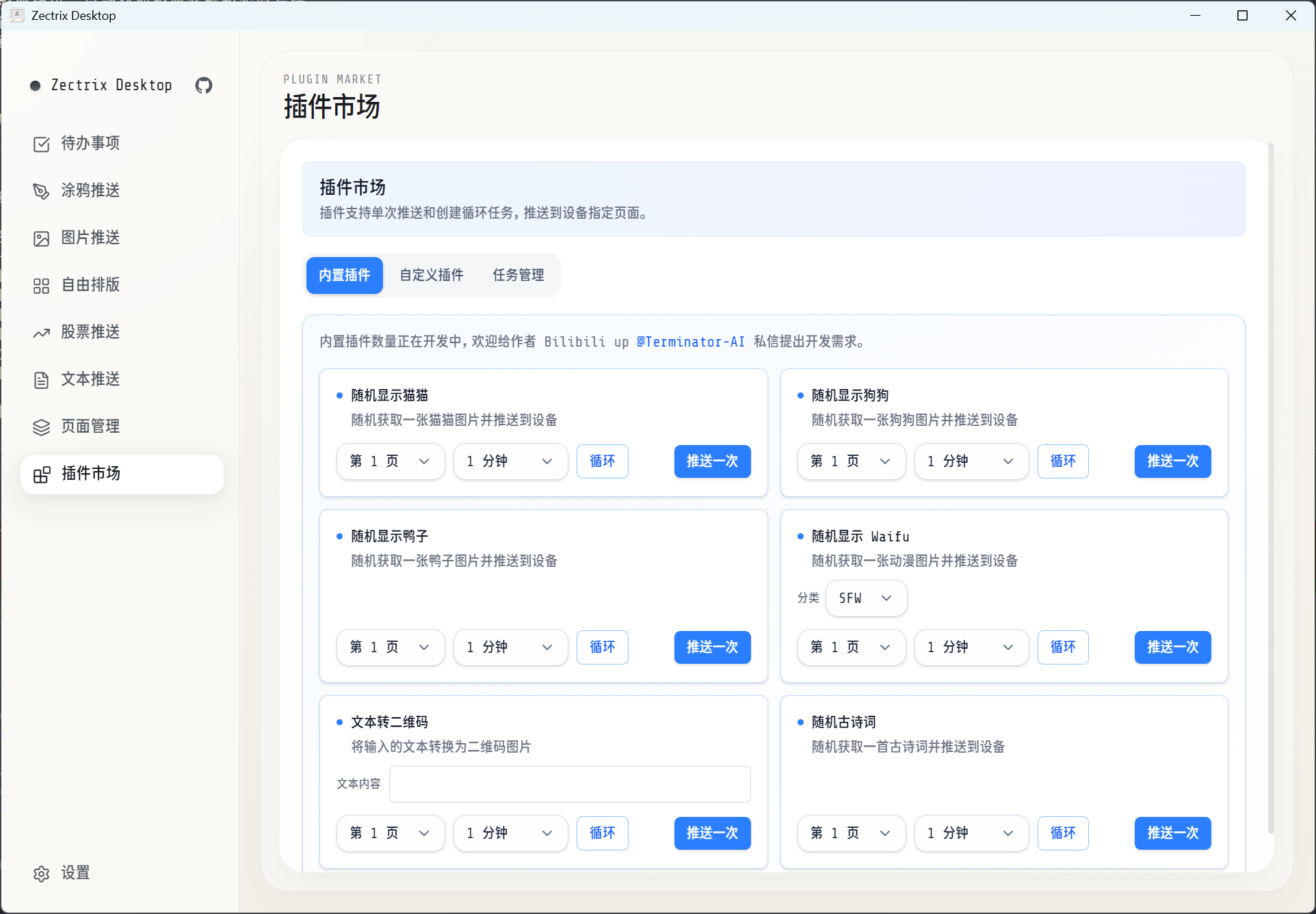Toggle 循环 for 随机显示猫猫 plugin
1316x914 pixels.
[x=602, y=461]
